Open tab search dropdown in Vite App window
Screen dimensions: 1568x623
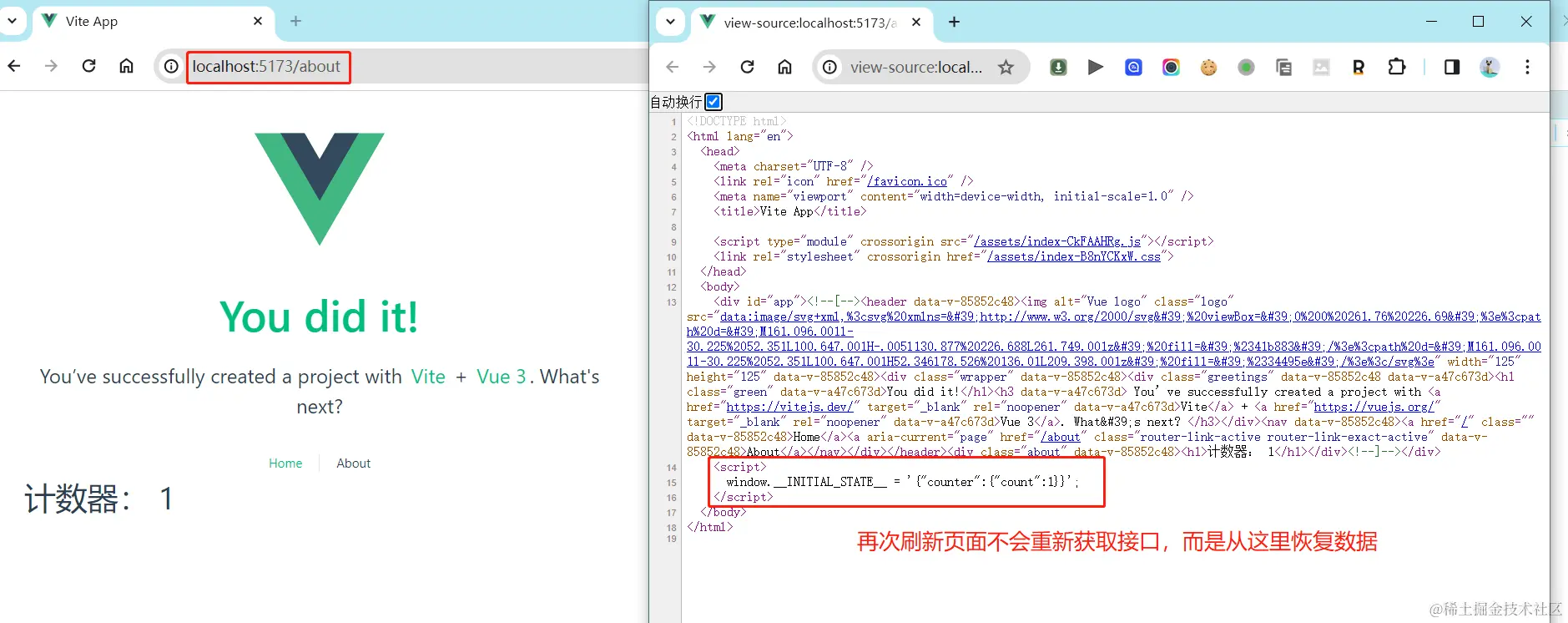coord(12,21)
